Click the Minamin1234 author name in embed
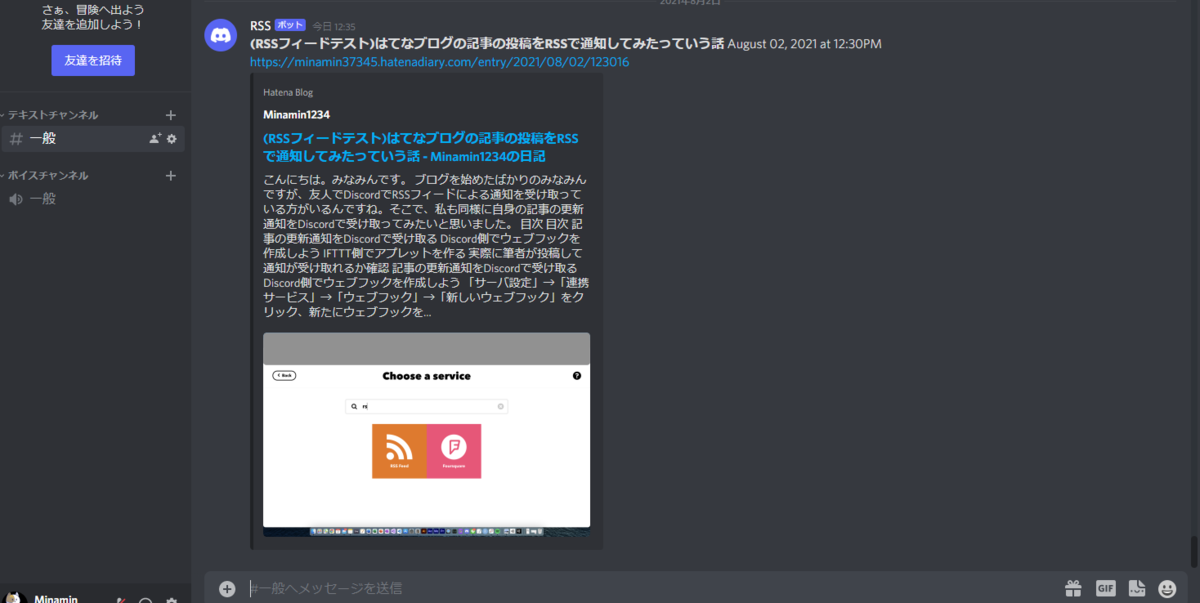Image resolution: width=1200 pixels, height=603 pixels. click(x=296, y=114)
